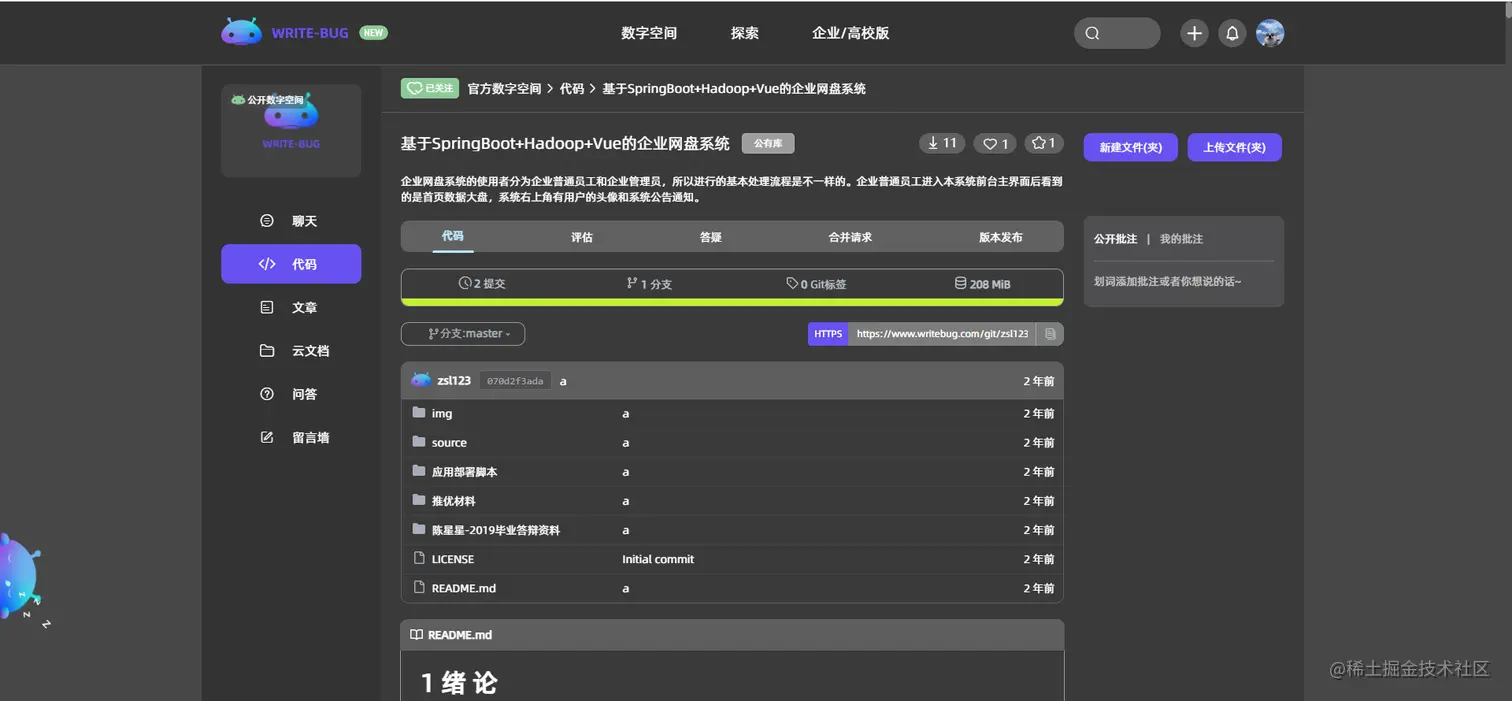The image size is (1512, 701).
Task: Click the green repository progress bar
Action: point(731,300)
